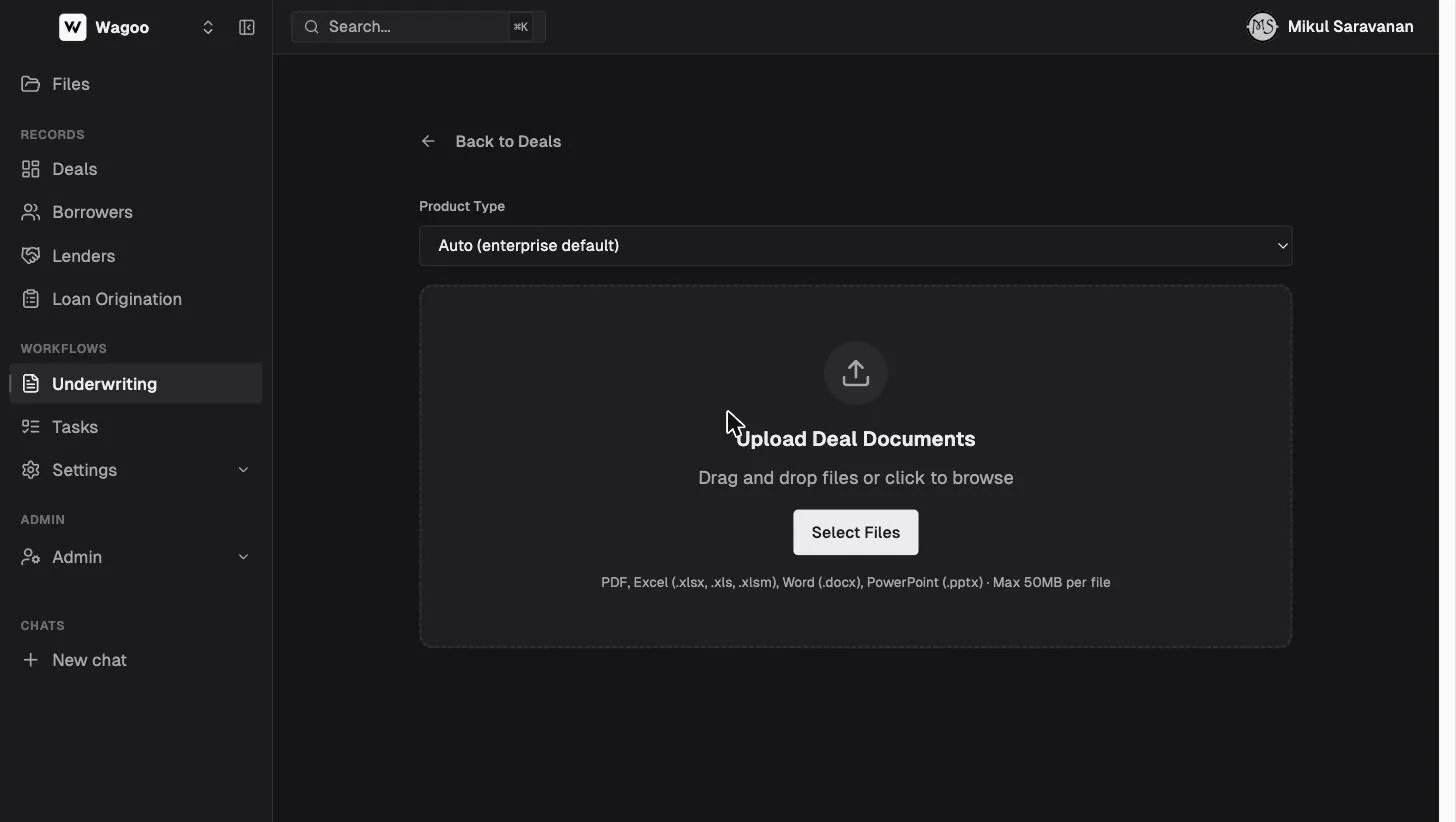Click the Wagoo workspace name
The height and width of the screenshot is (822, 1456).
pos(122,27)
